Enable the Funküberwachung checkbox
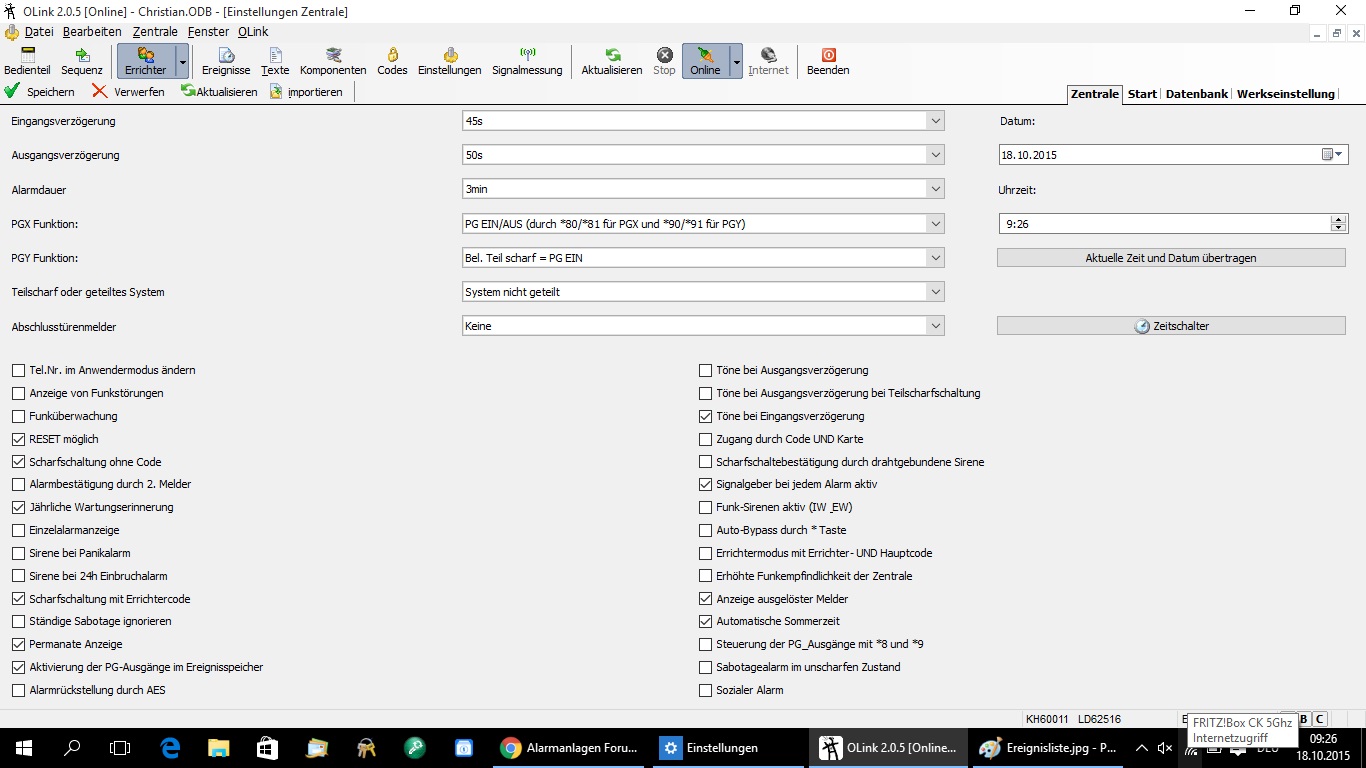Screen dimensions: 1366x768 (19, 416)
